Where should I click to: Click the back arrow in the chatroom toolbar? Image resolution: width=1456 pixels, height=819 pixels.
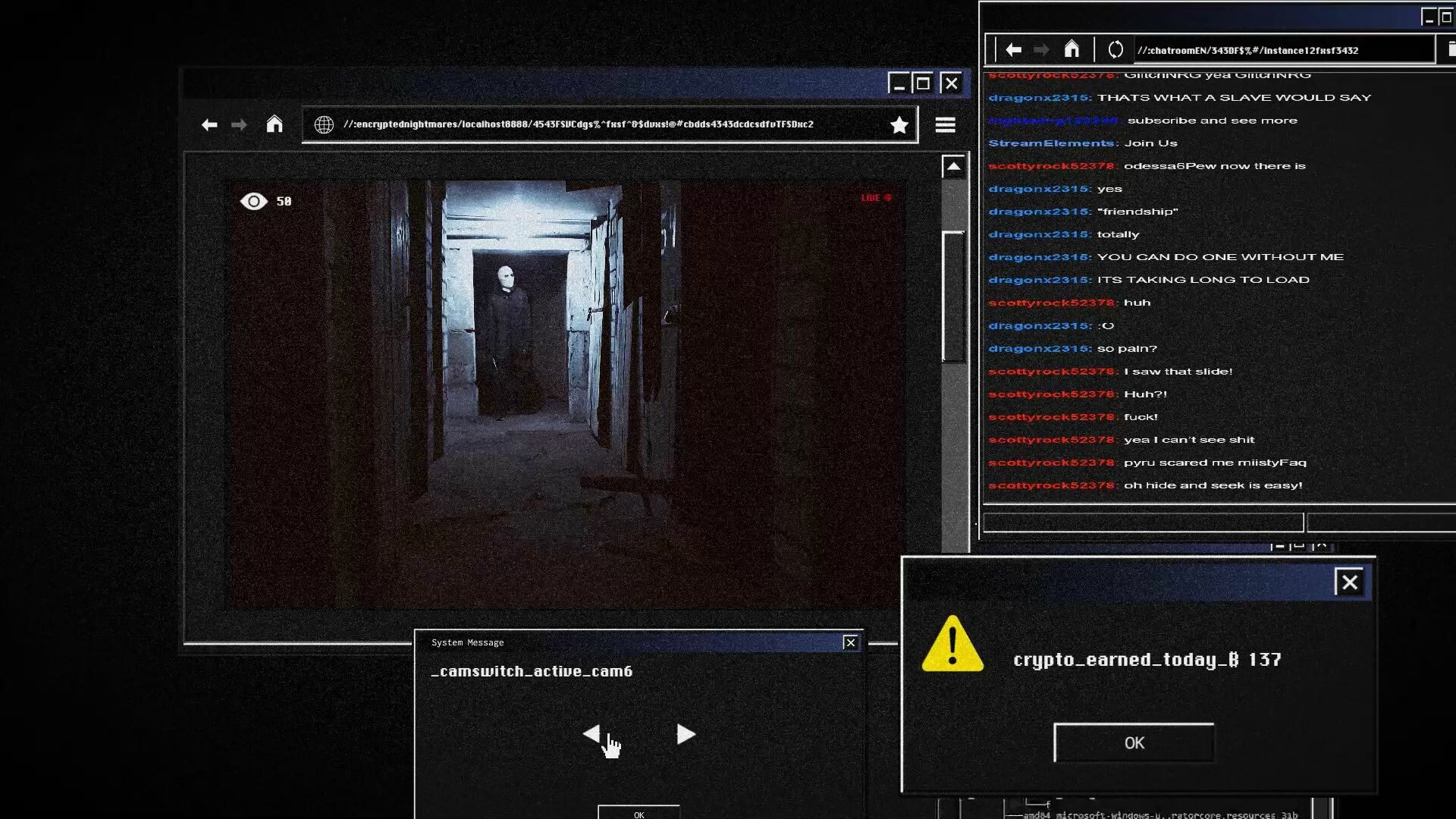click(1014, 49)
